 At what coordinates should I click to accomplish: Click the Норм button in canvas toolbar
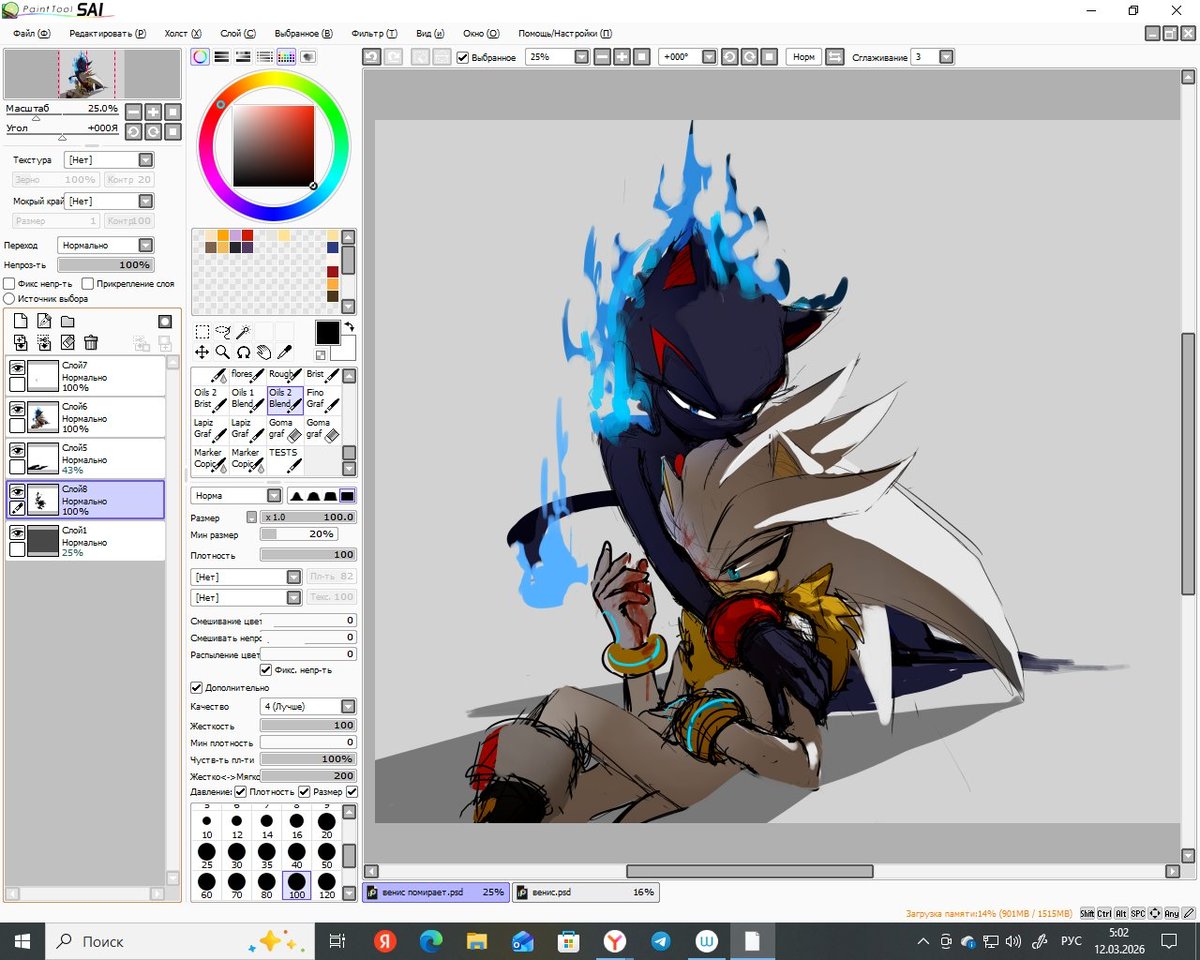[x=803, y=57]
